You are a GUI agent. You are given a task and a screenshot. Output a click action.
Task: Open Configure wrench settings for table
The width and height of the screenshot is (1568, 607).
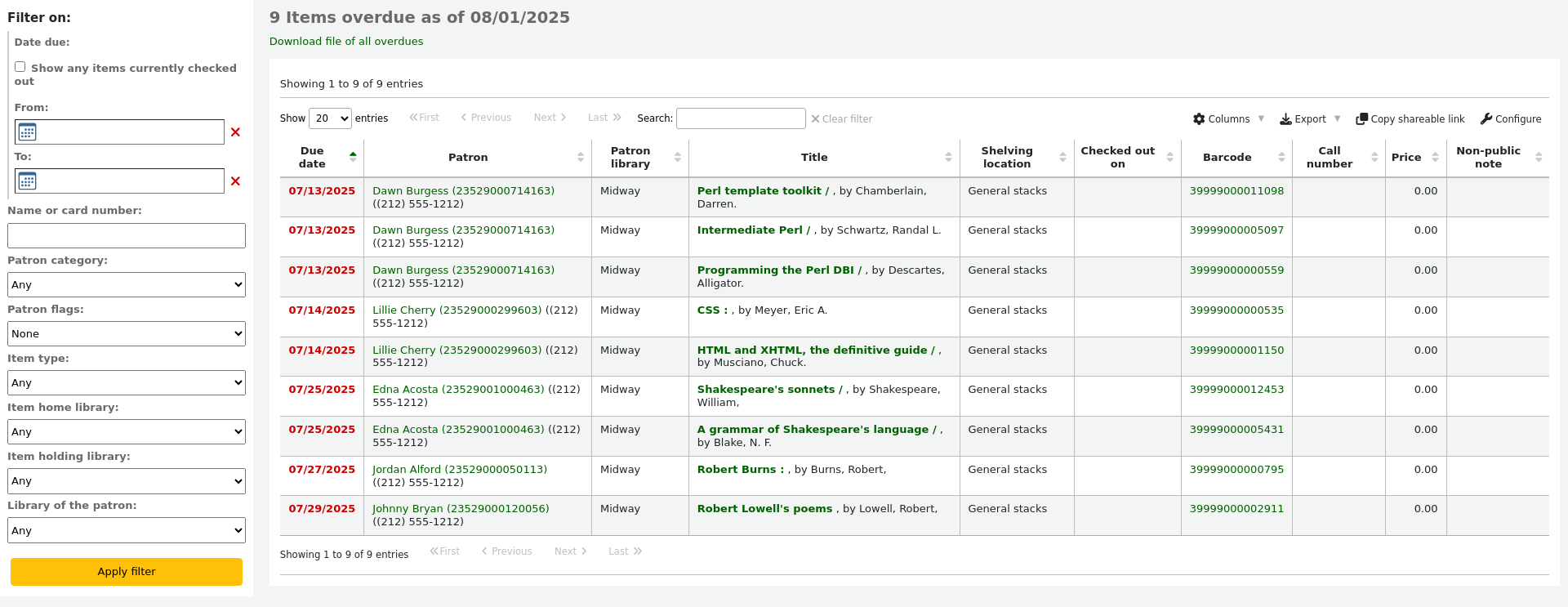1511,119
